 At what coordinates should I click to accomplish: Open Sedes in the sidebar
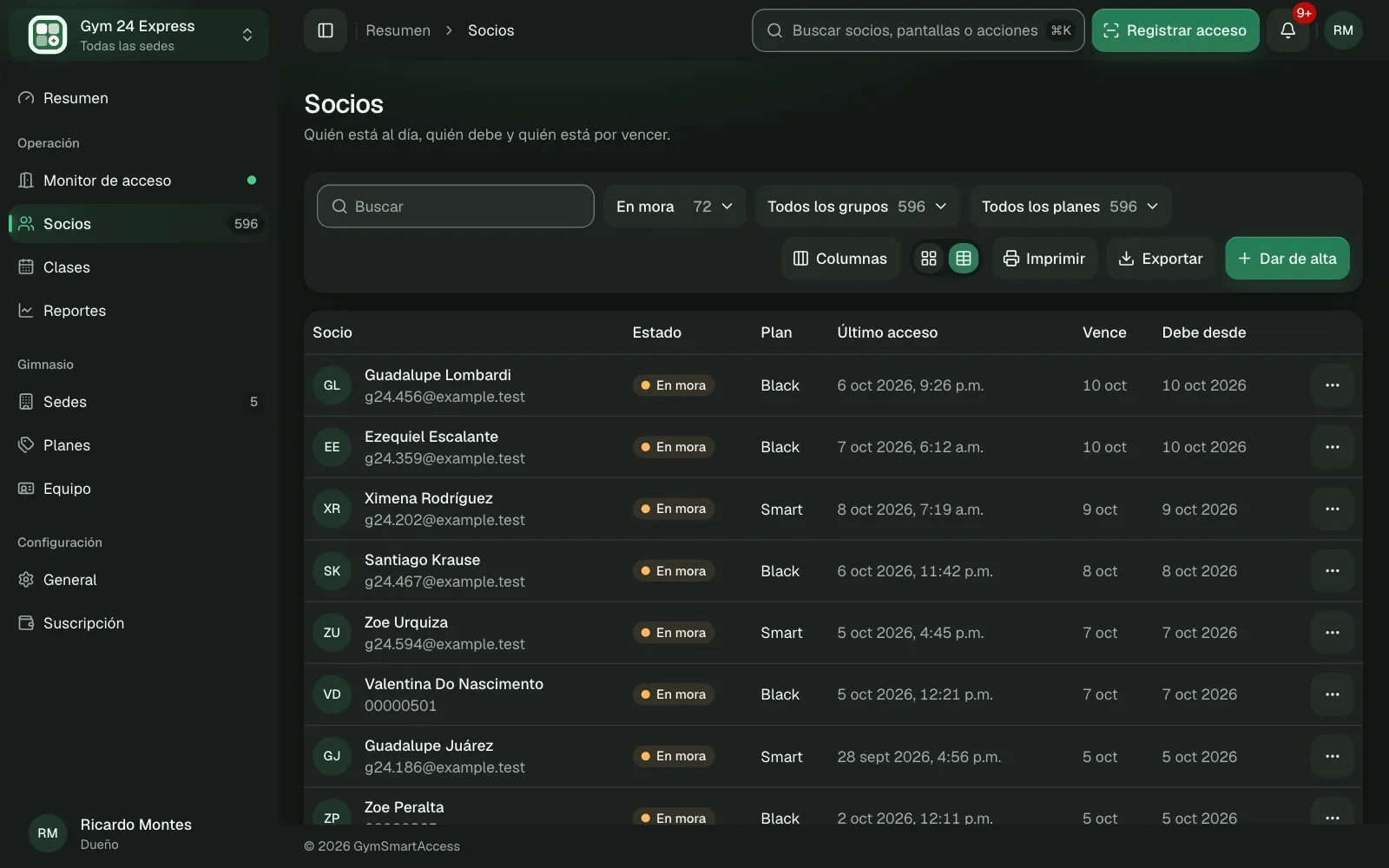[139, 402]
